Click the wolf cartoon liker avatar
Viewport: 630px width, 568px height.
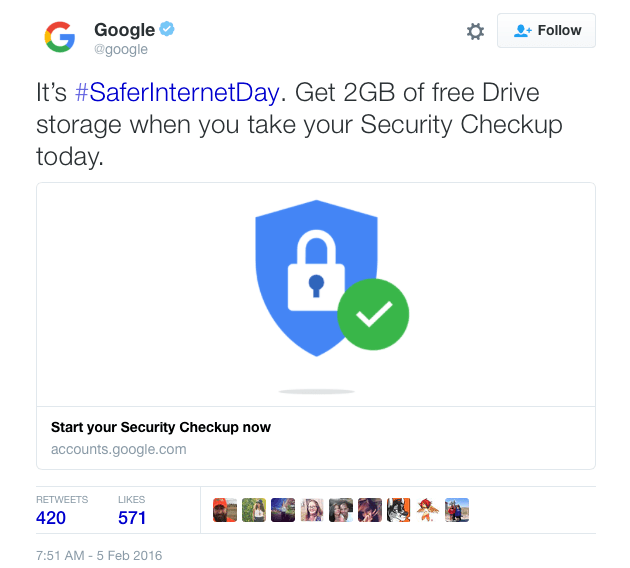399,511
